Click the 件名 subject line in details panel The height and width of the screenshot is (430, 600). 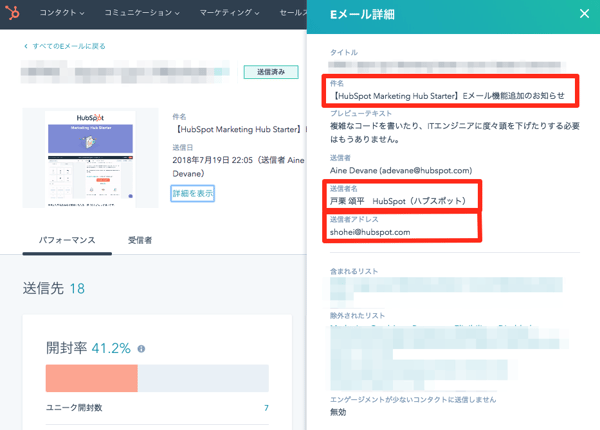(x=447, y=96)
